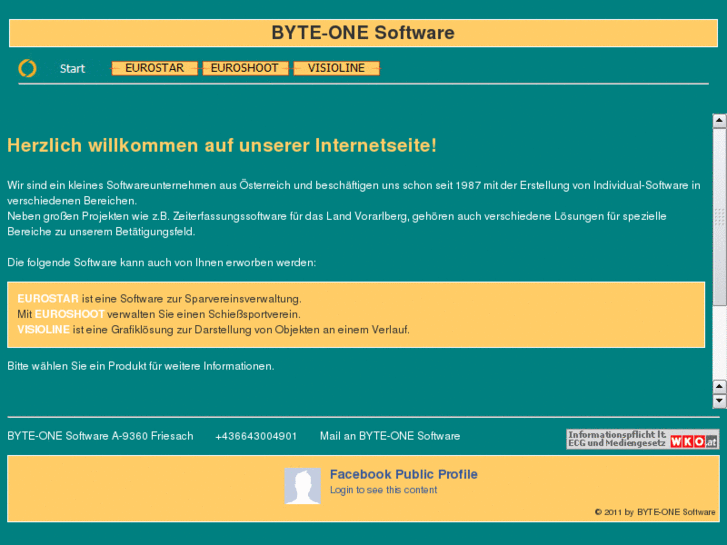Click Bitte wählen Sie ein Produkt text
This screenshot has width=727, height=545.
(140, 366)
